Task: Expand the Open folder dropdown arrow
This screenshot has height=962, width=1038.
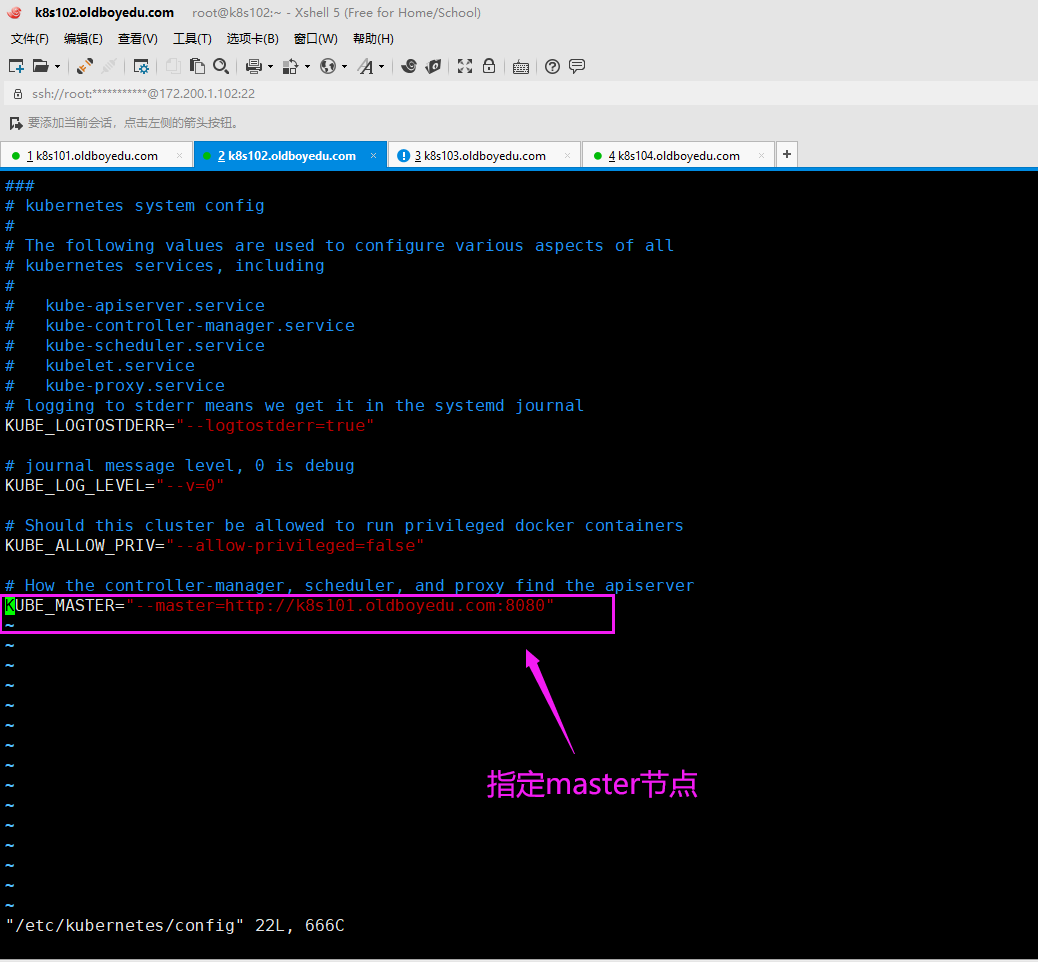Action: tap(57, 67)
